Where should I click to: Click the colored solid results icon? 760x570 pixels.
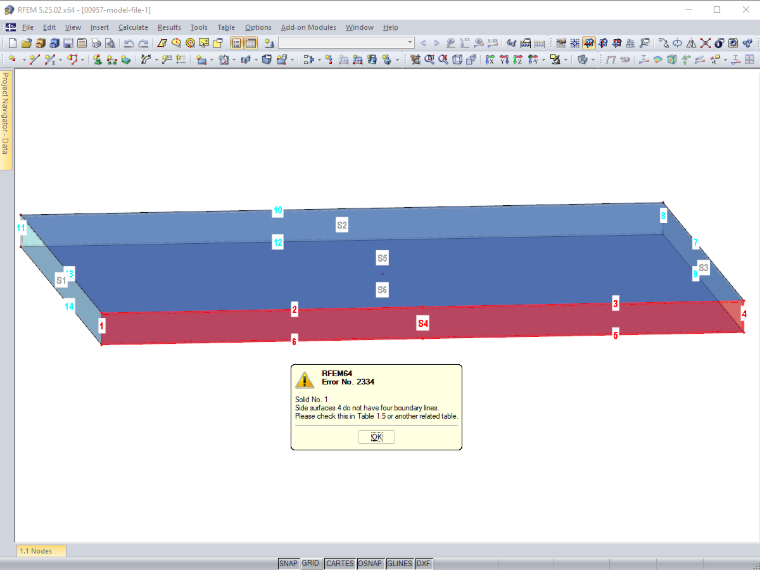click(672, 59)
